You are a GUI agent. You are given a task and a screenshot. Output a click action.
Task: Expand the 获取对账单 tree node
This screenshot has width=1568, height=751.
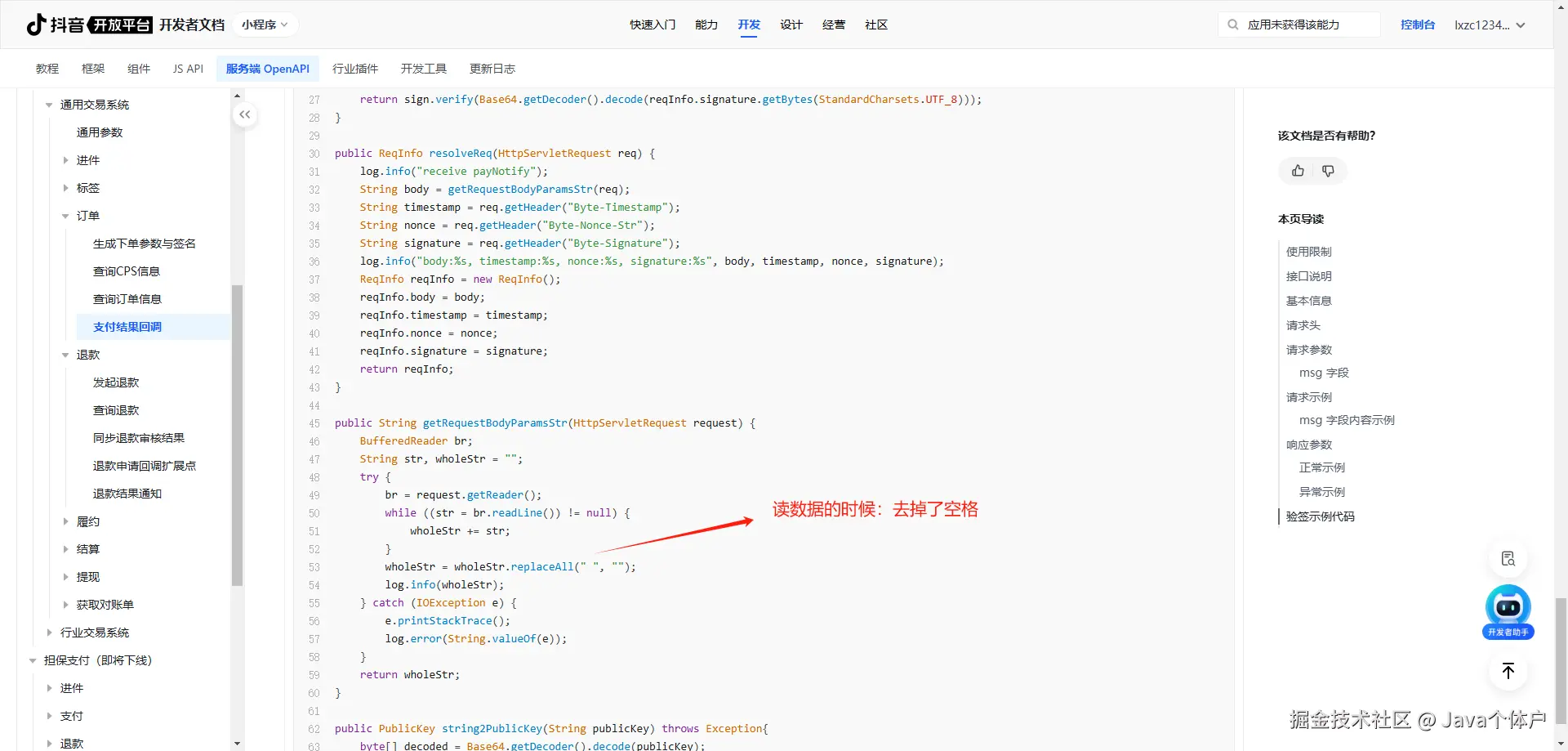(65, 605)
